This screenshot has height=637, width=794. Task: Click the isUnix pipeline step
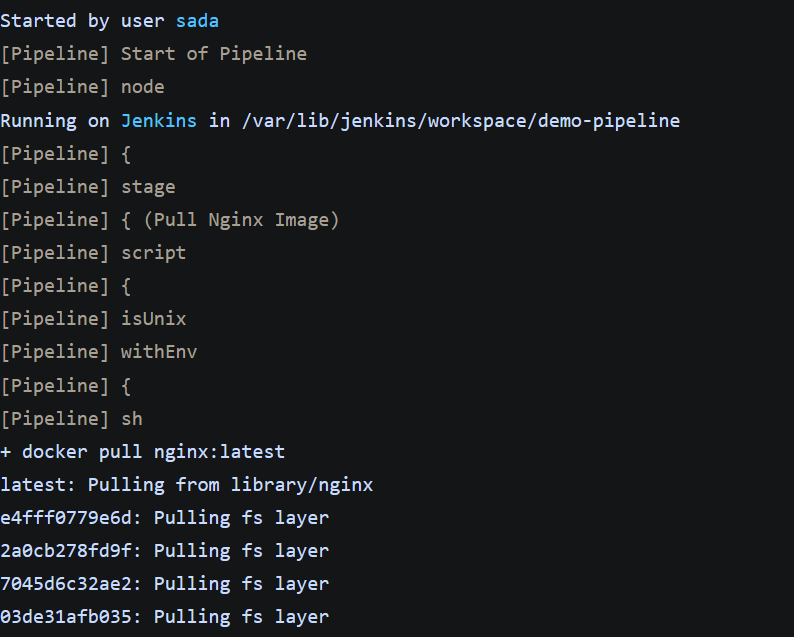153,319
